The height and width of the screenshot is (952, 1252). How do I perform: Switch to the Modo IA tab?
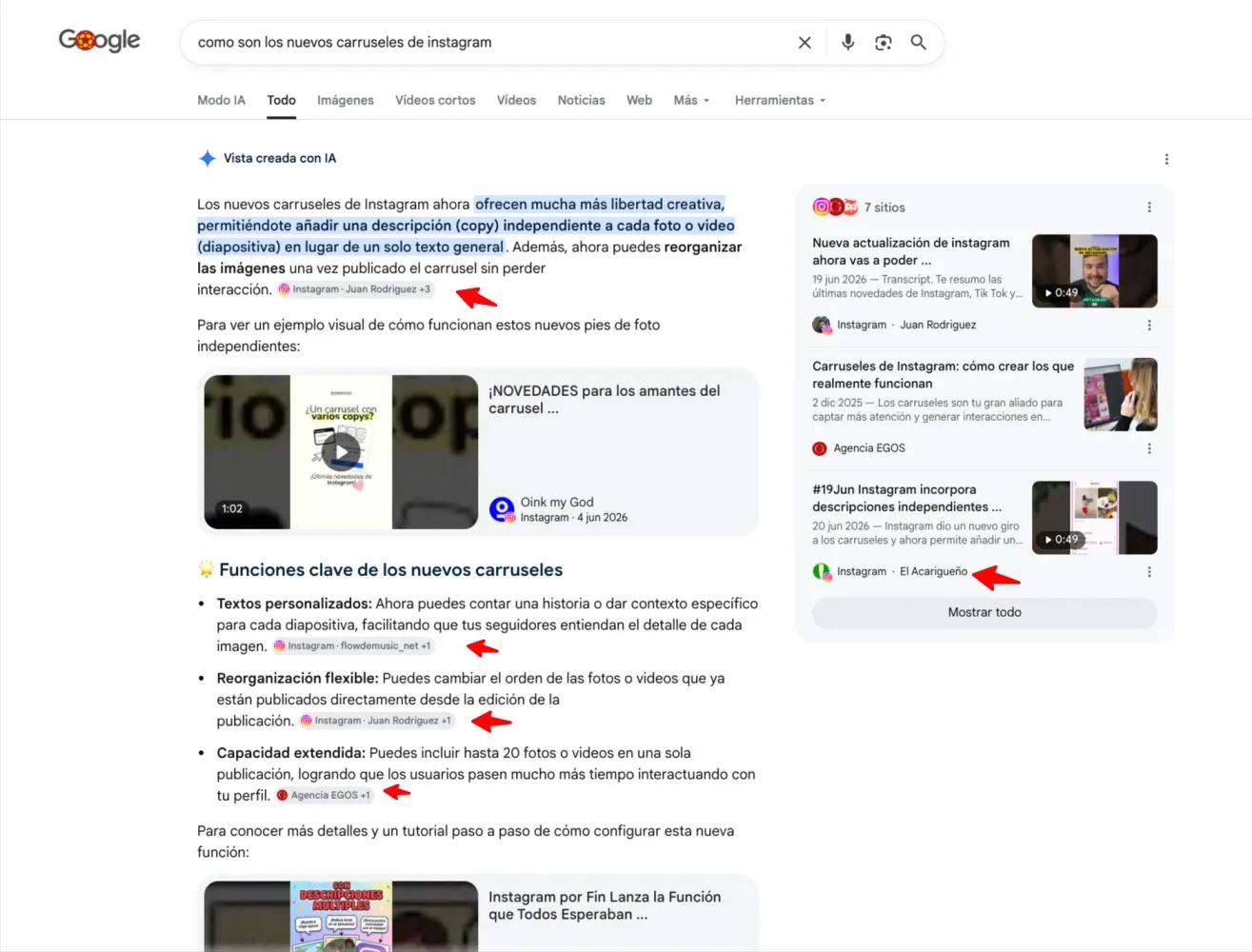tap(221, 100)
